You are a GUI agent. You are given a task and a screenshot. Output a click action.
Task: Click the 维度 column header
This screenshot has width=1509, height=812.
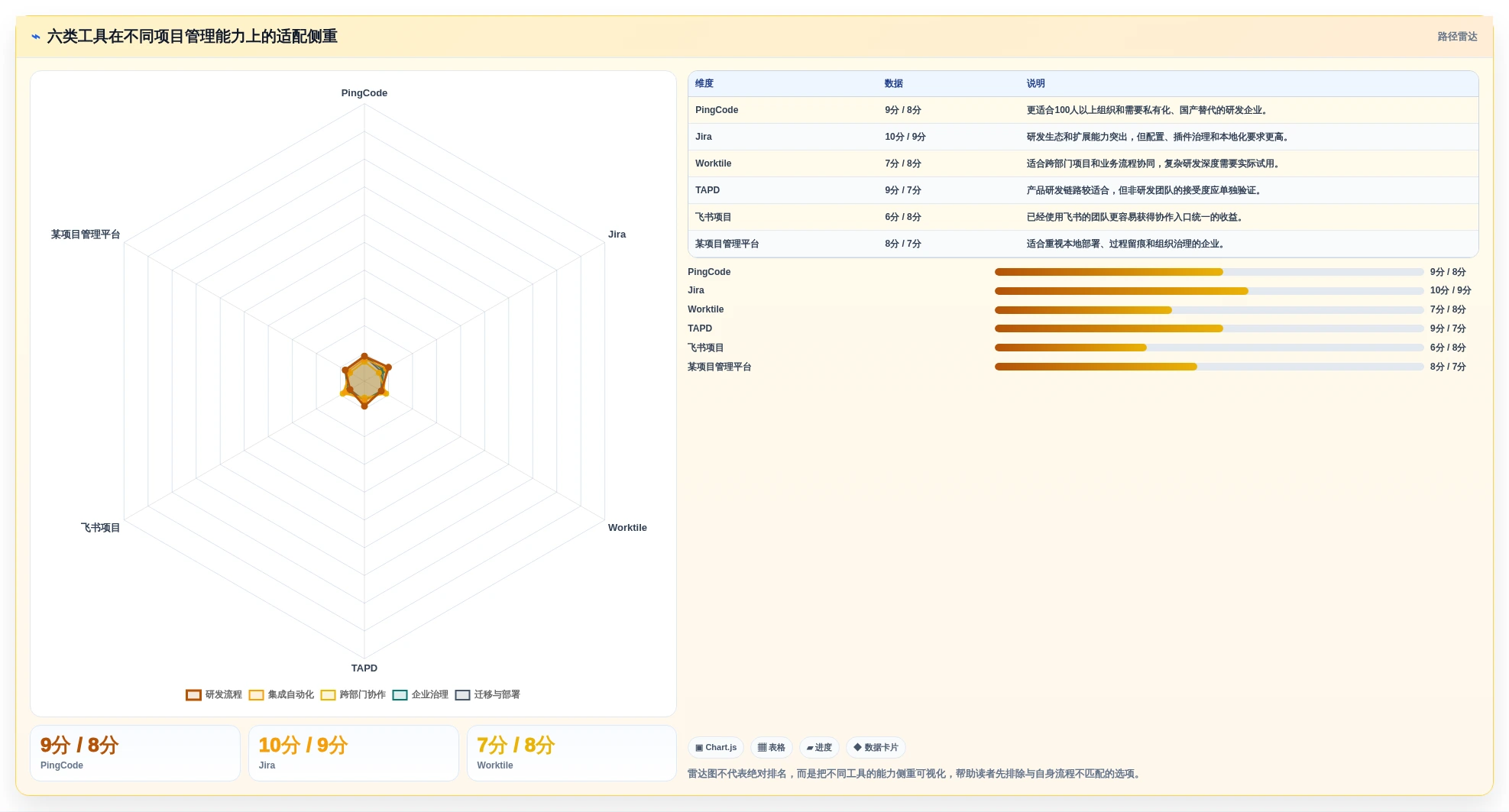coord(704,84)
